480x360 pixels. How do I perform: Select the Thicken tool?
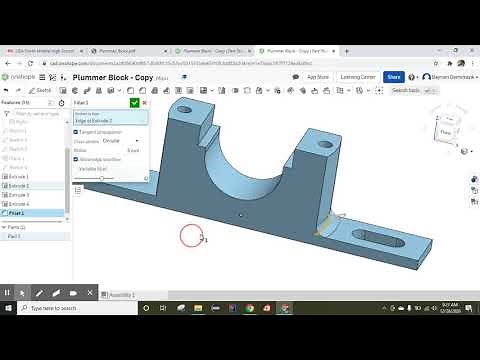point(111,90)
